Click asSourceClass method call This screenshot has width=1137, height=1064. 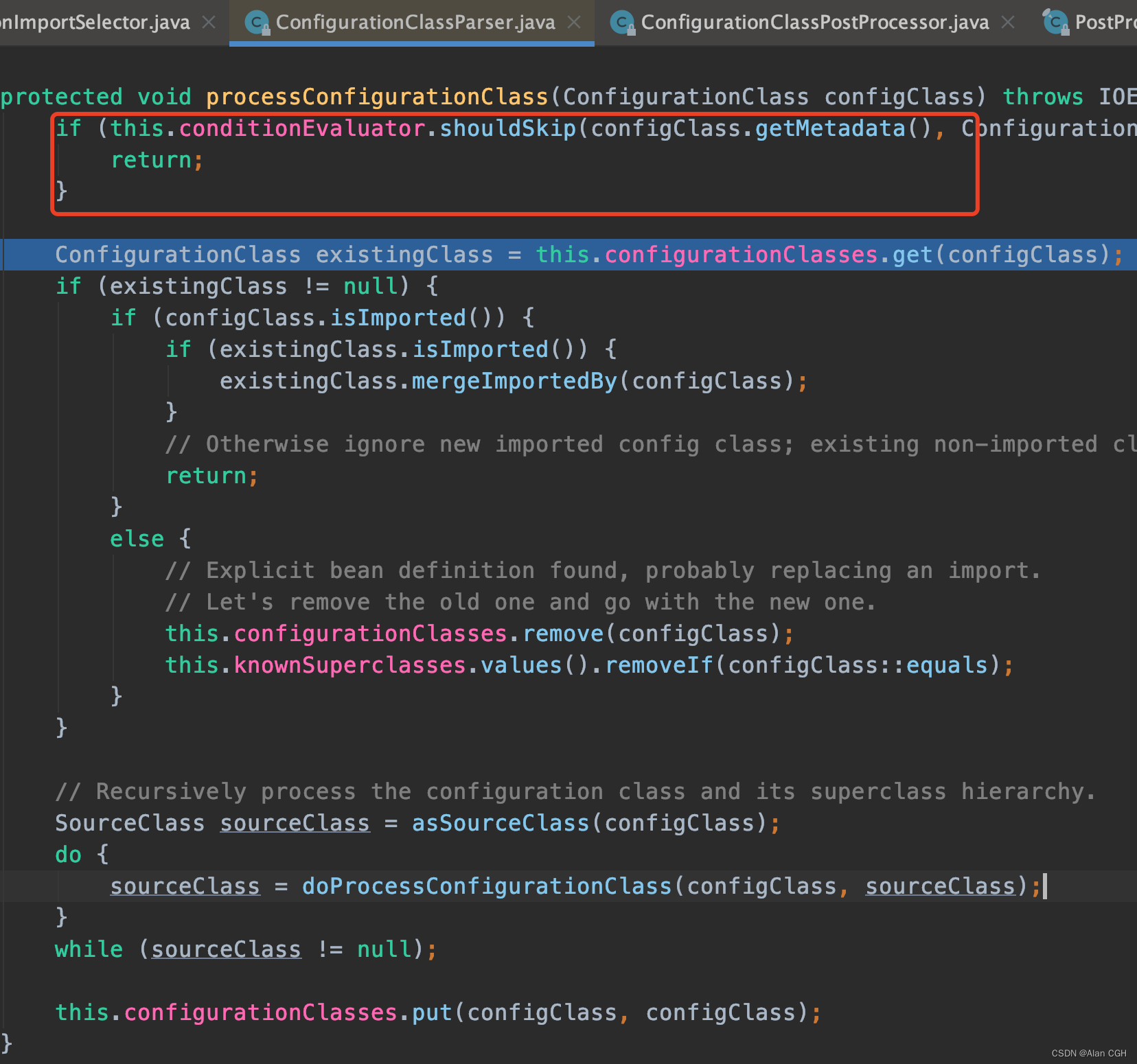pos(501,823)
